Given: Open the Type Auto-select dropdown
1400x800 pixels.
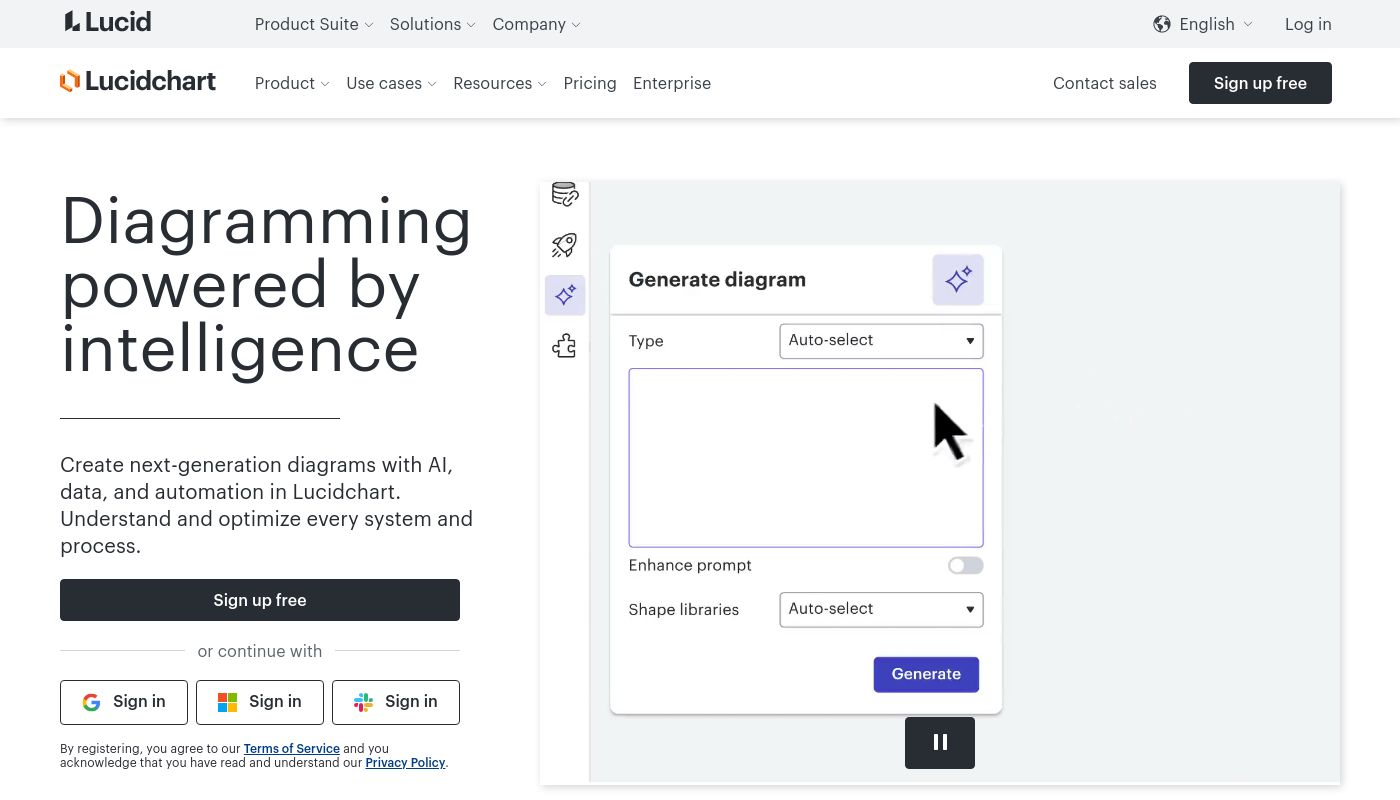Looking at the screenshot, I should tap(881, 341).
